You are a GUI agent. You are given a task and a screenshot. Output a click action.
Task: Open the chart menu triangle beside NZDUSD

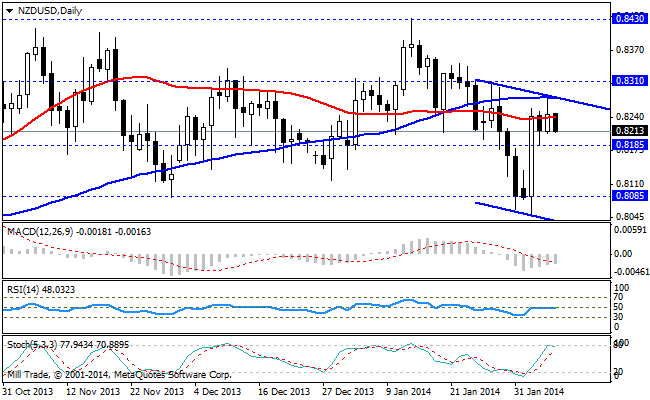tap(10, 11)
